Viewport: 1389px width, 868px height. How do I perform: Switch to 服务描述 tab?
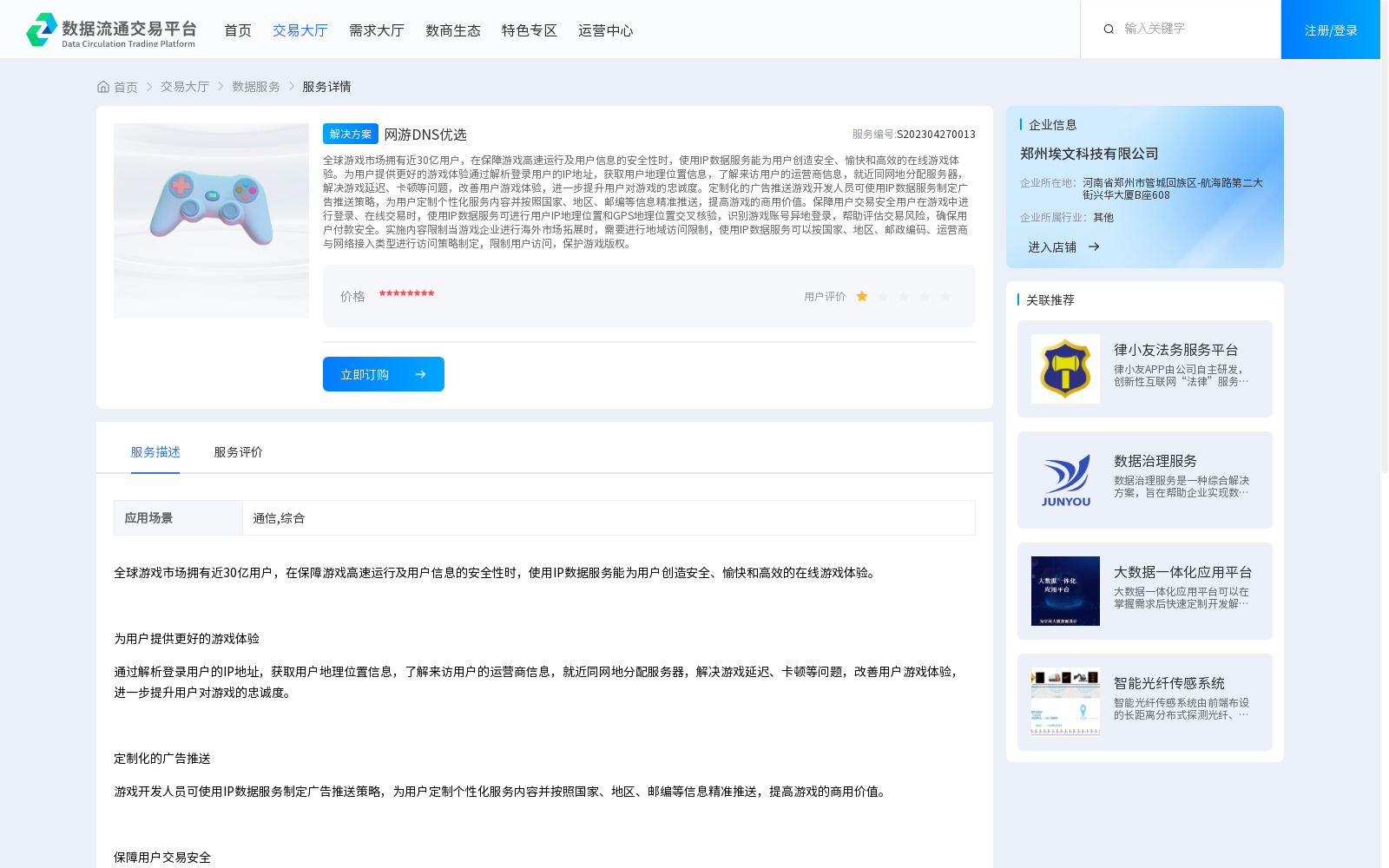pos(155,452)
